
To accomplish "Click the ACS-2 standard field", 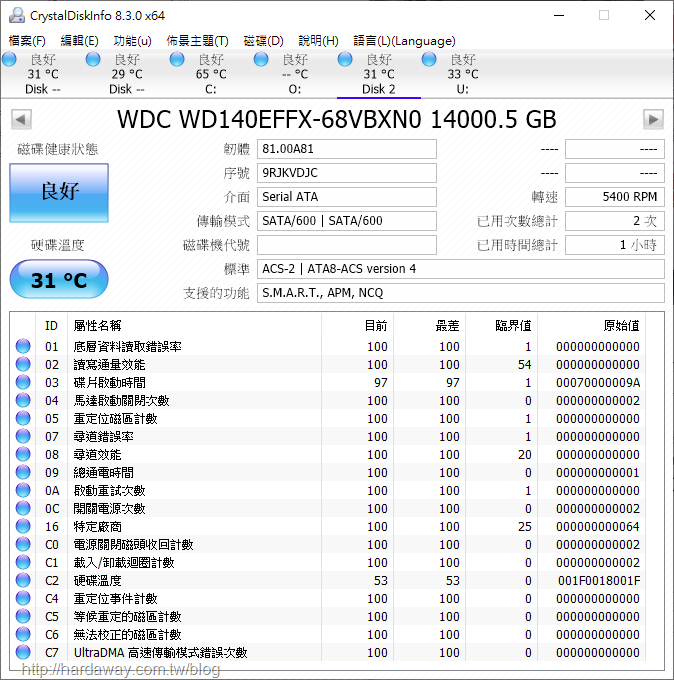I will pos(461,269).
